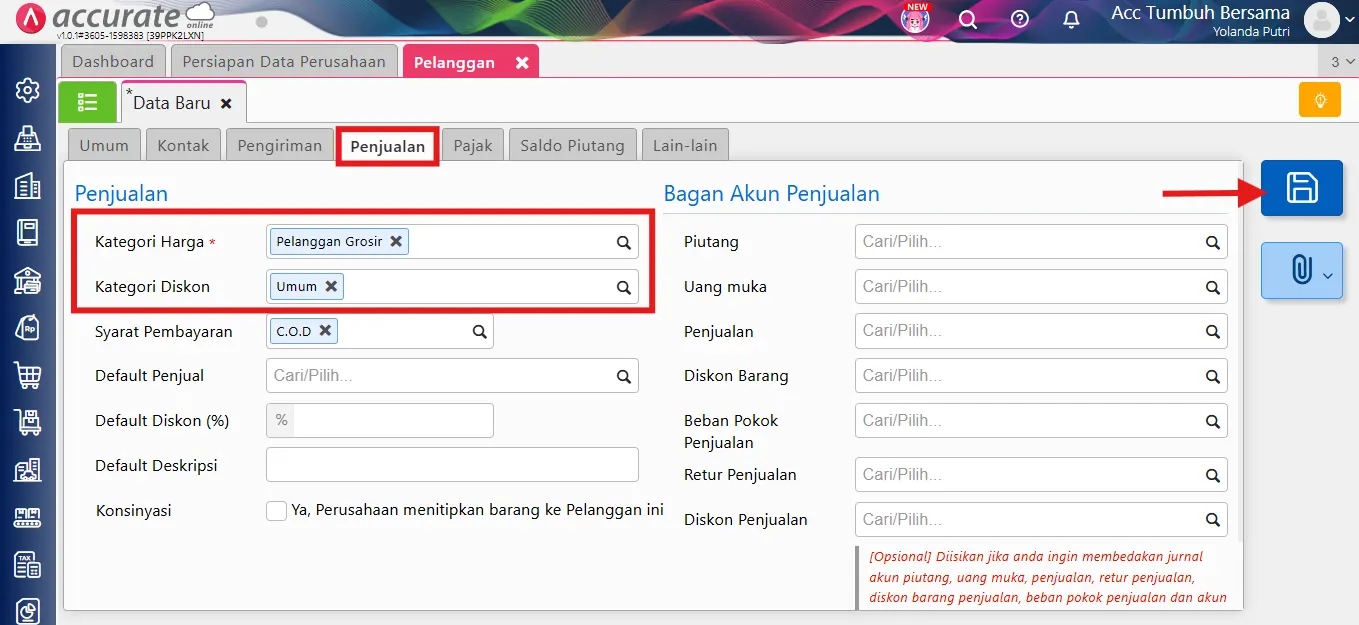The width and height of the screenshot is (1359, 625).
Task: Open the notification bell
Action: coord(1070,18)
